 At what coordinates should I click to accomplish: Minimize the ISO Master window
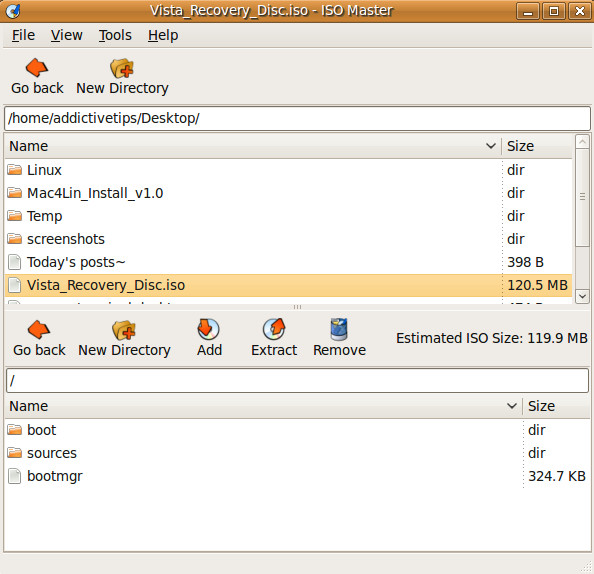click(x=528, y=11)
